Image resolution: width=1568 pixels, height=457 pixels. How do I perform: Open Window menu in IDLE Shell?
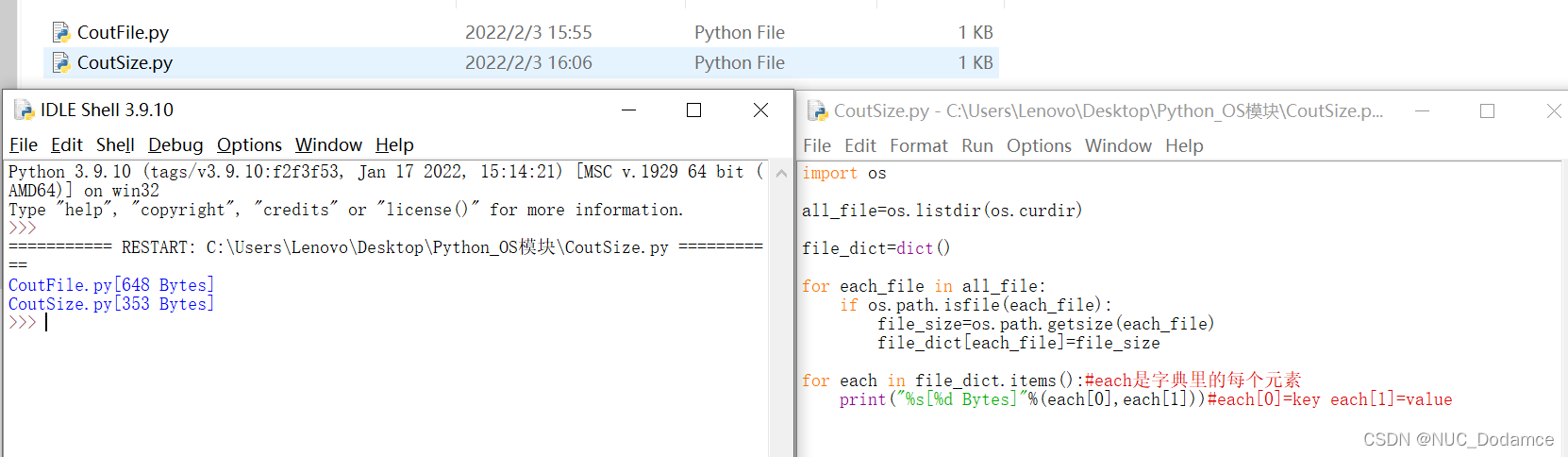328,144
